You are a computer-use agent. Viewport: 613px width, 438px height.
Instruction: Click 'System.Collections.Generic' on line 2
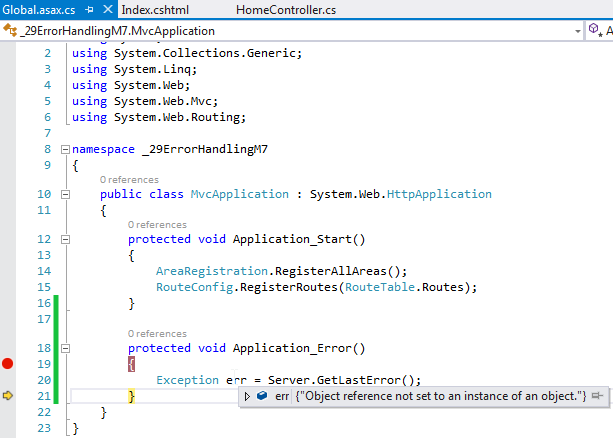pos(205,53)
